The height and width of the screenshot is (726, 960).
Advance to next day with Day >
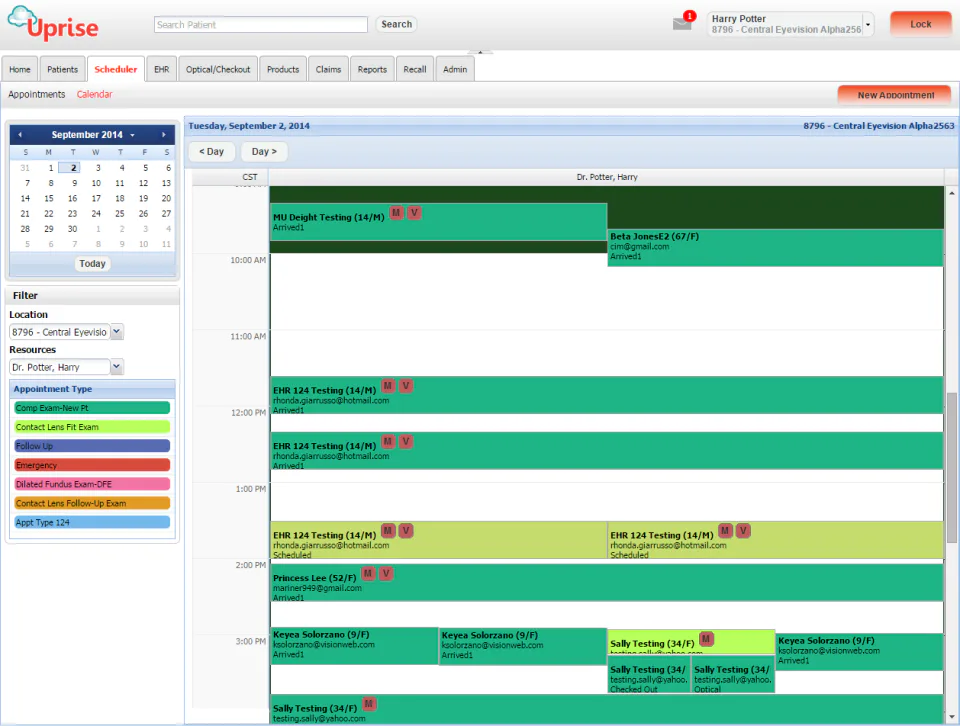pos(264,151)
